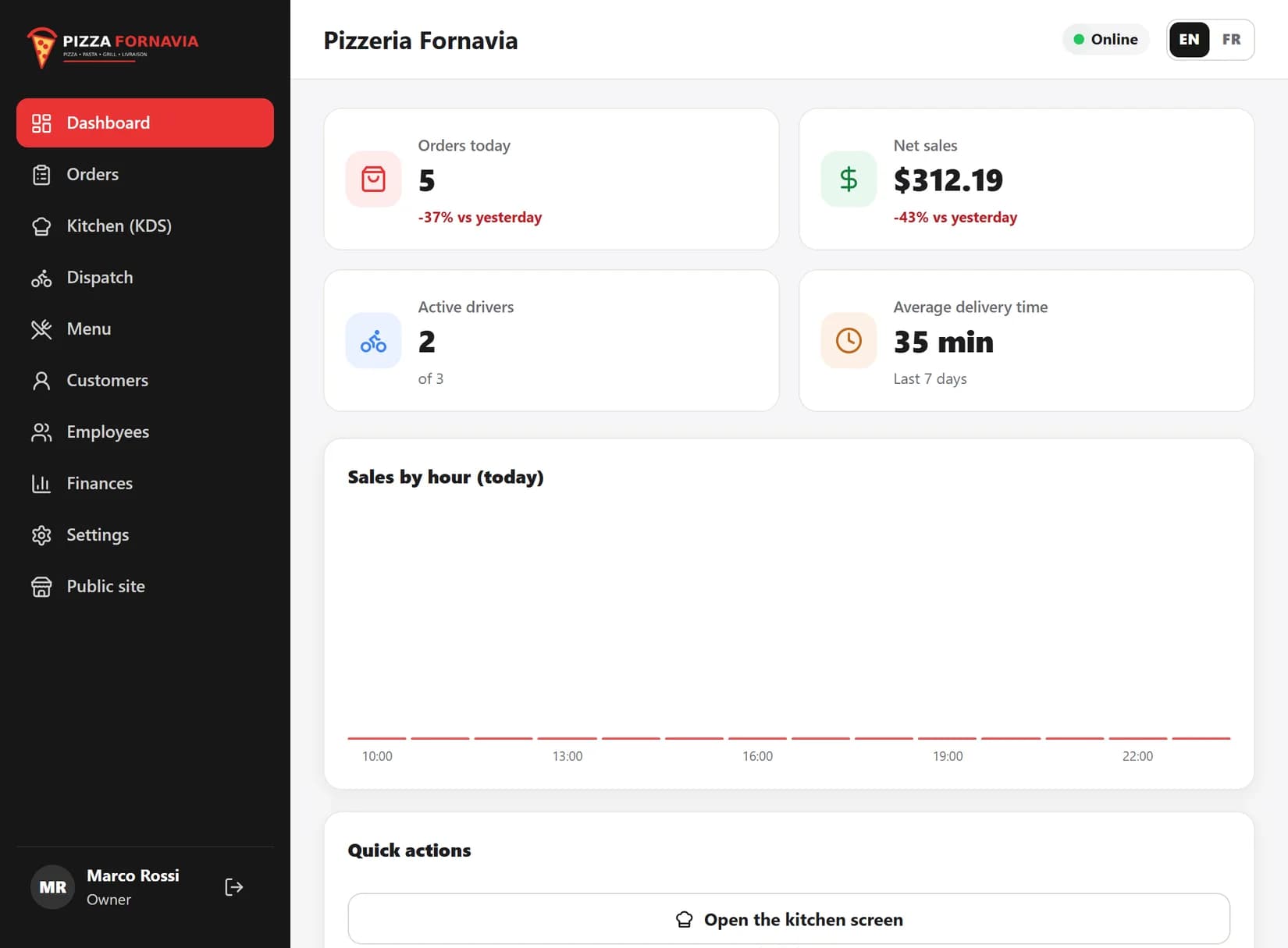This screenshot has height=948, width=1288.
Task: Switch language to FR
Action: (x=1231, y=39)
